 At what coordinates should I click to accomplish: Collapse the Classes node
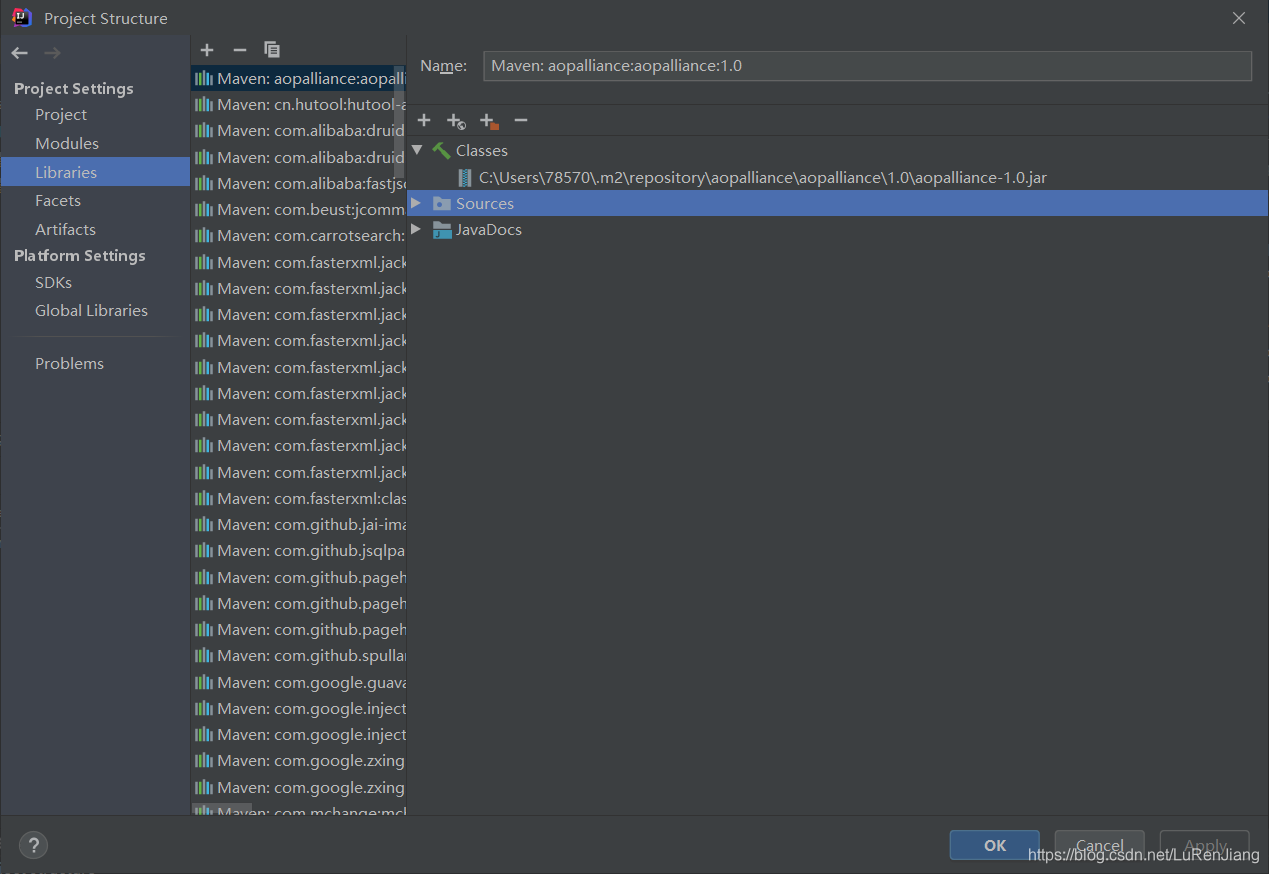[417, 150]
